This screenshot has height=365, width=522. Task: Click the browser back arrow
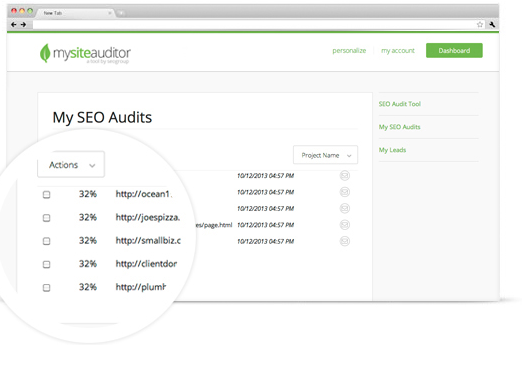pyautogui.click(x=14, y=24)
